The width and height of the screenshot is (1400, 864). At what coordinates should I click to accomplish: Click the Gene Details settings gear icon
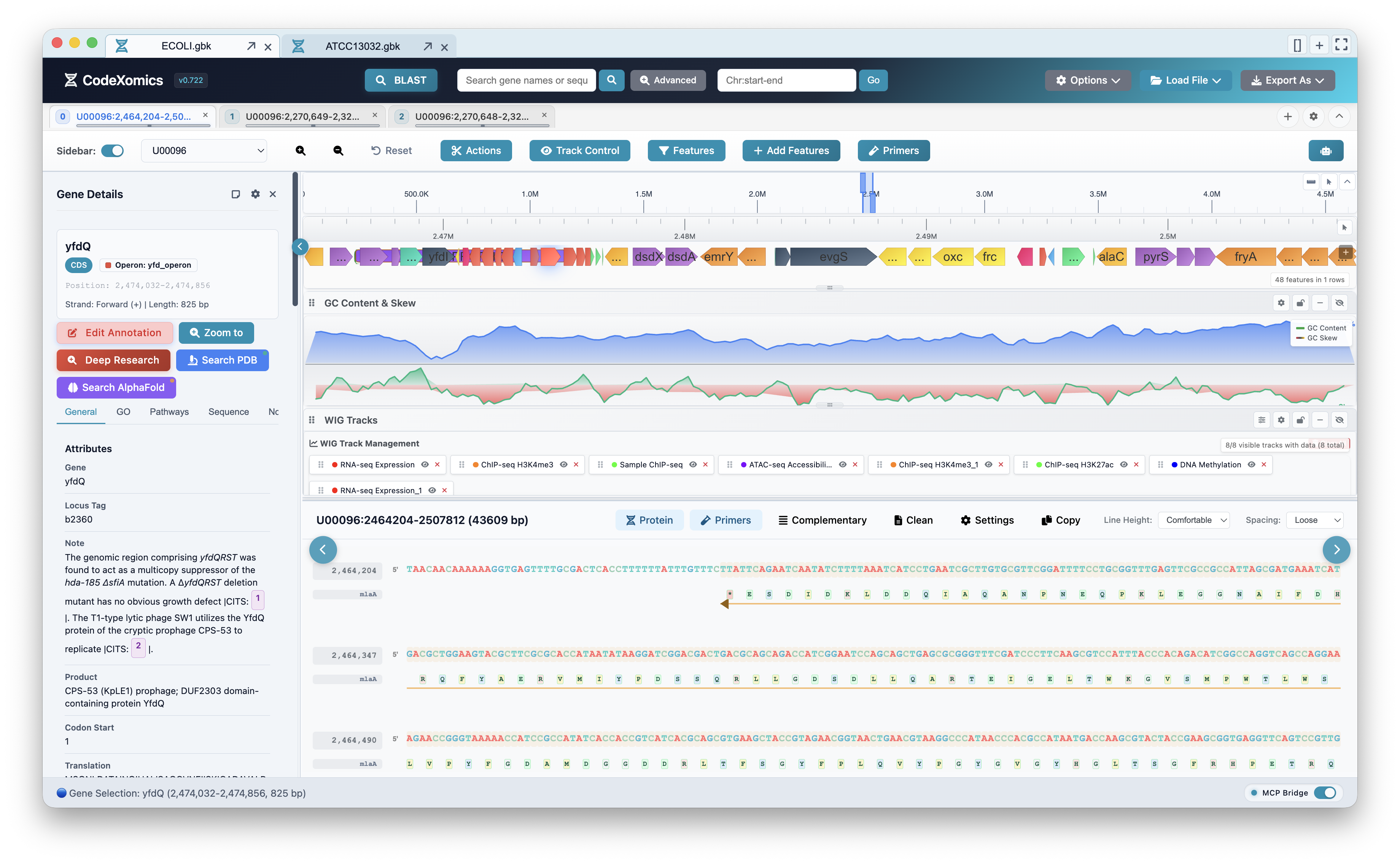pos(255,194)
